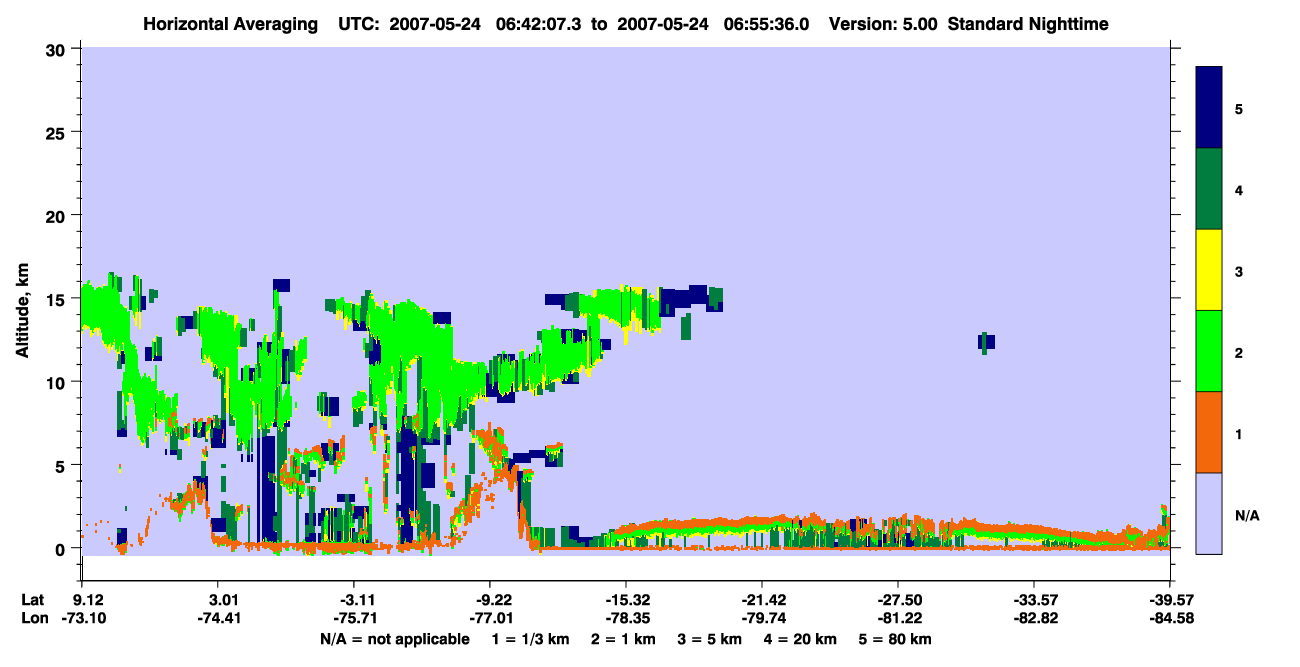
Task: Click the isolated cloud feature near 12 km altitude
Action: pos(986,342)
